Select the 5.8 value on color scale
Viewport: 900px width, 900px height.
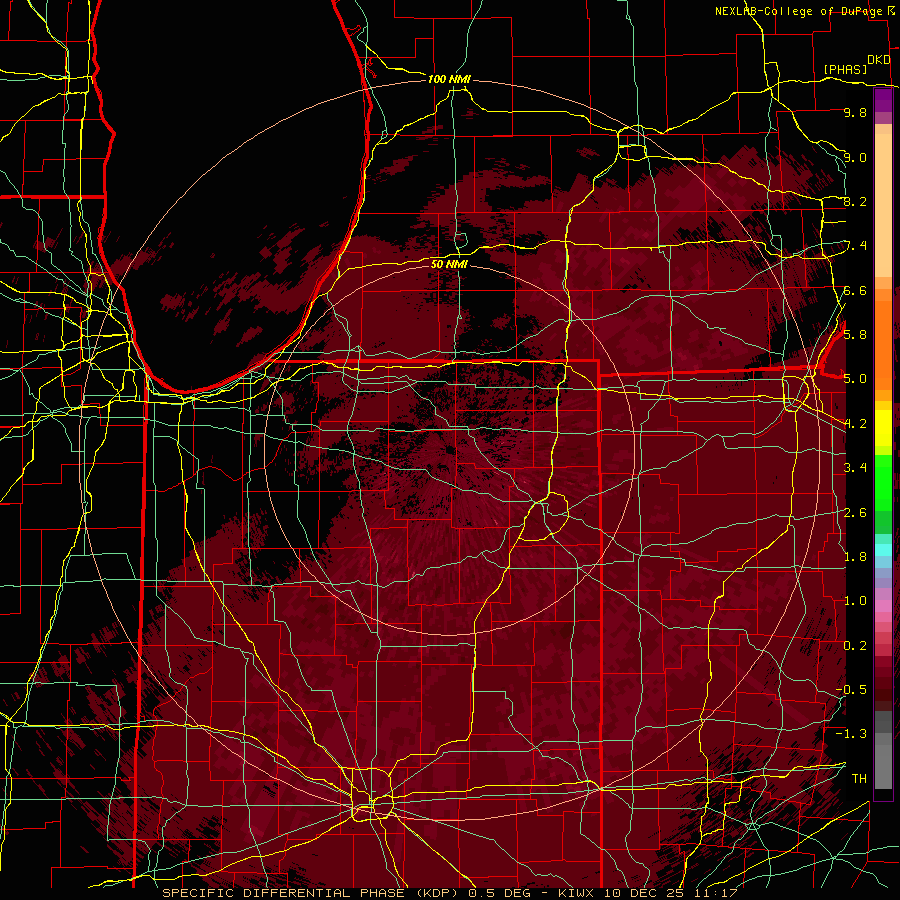(855, 335)
